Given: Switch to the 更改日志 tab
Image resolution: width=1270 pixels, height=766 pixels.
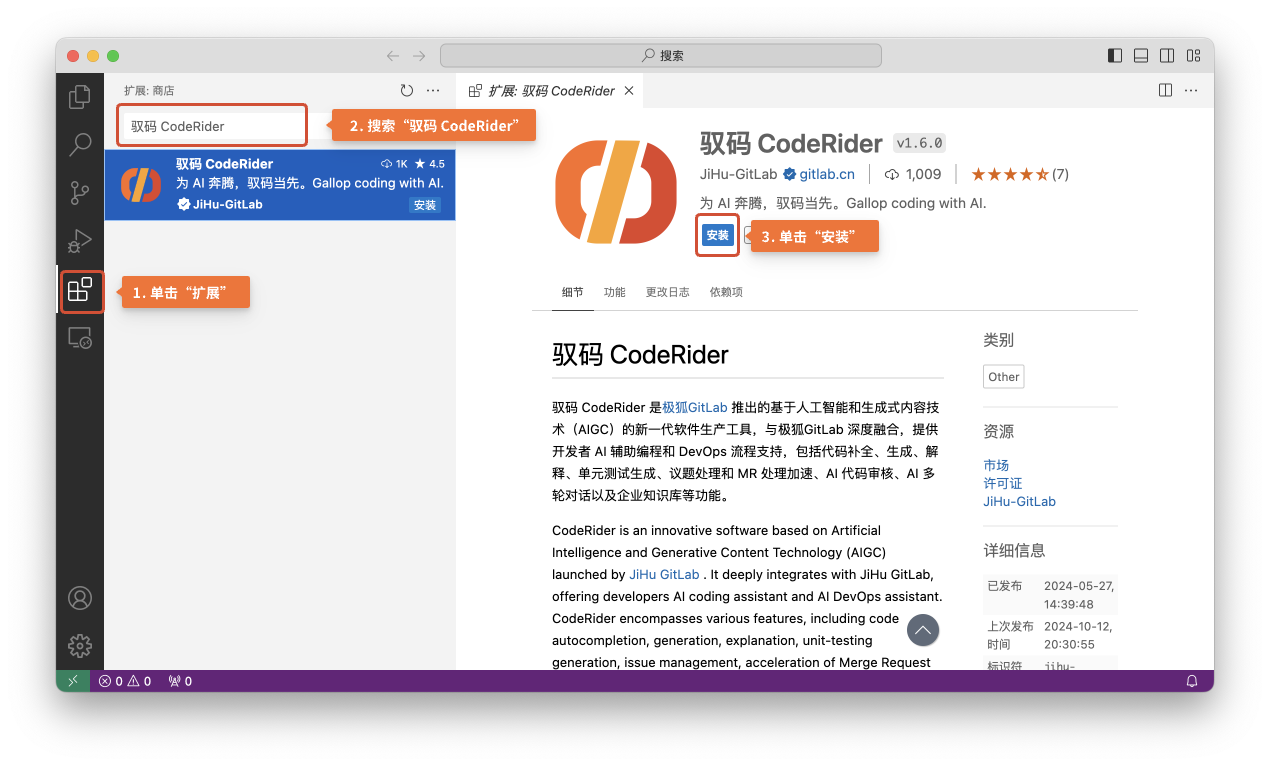Looking at the screenshot, I should [x=667, y=292].
